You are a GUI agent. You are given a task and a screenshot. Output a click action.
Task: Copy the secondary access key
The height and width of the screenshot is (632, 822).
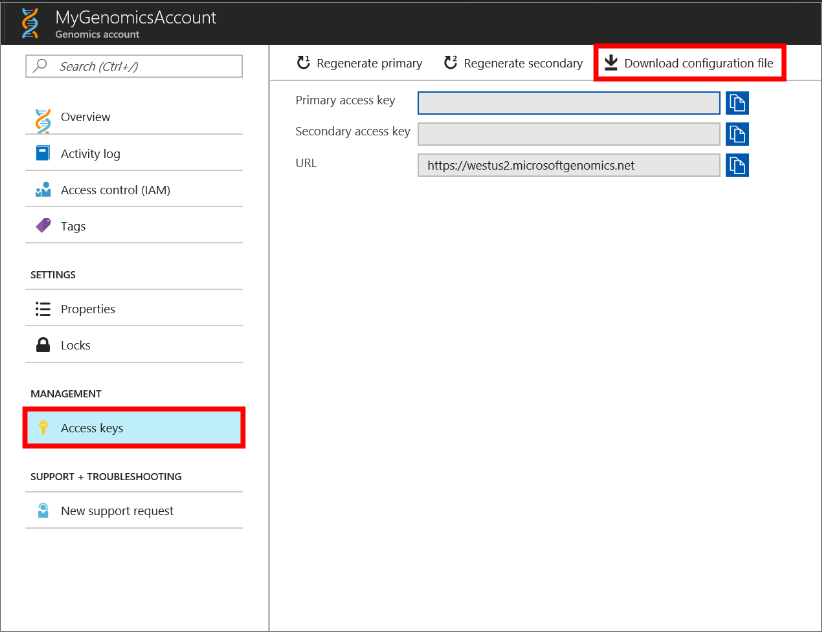tap(737, 133)
